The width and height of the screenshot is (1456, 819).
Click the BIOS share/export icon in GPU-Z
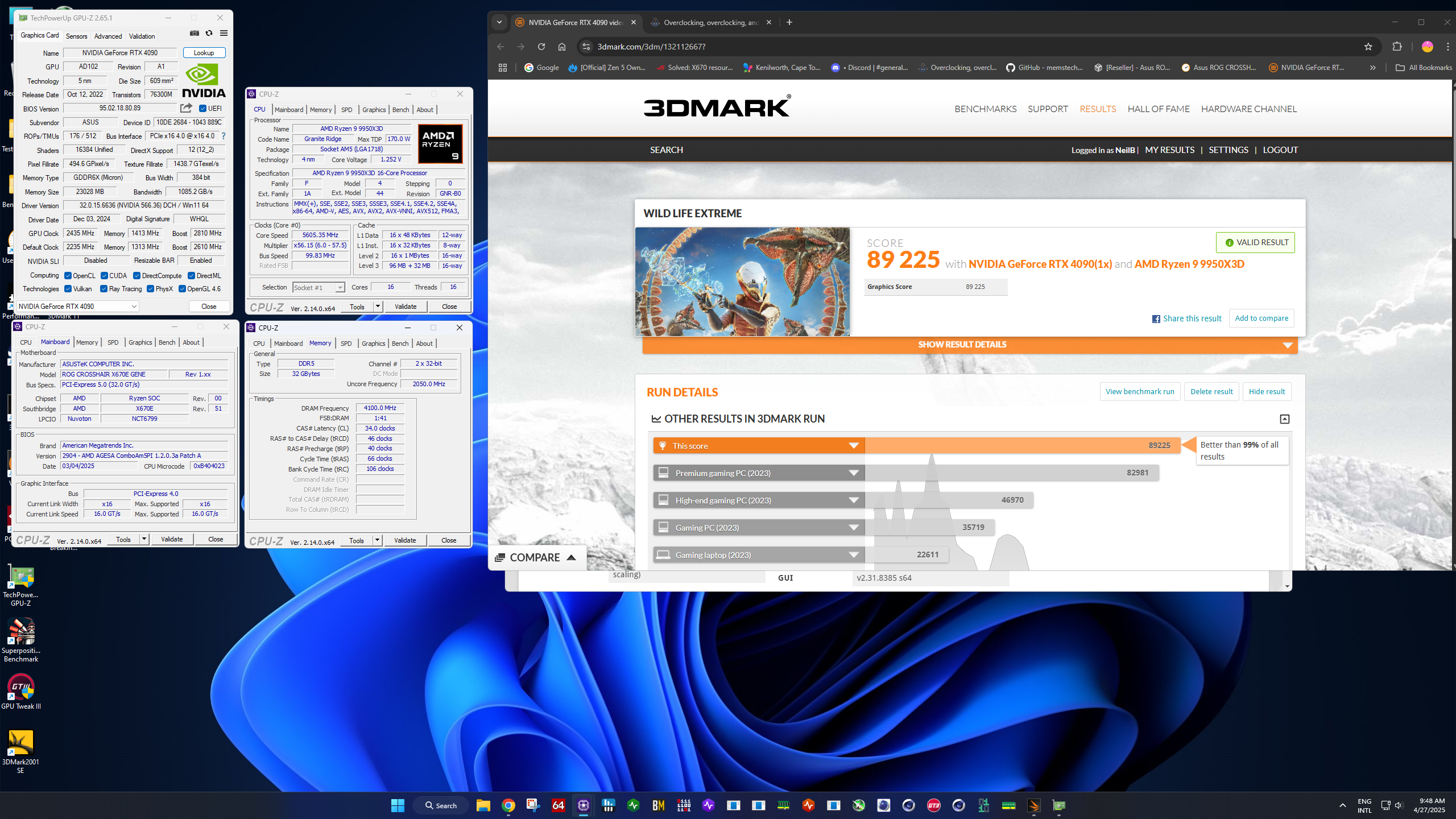(x=186, y=108)
